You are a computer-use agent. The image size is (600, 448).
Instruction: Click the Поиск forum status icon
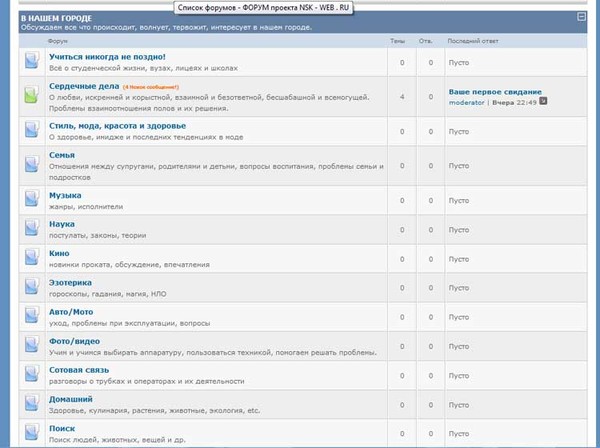[x=32, y=432]
